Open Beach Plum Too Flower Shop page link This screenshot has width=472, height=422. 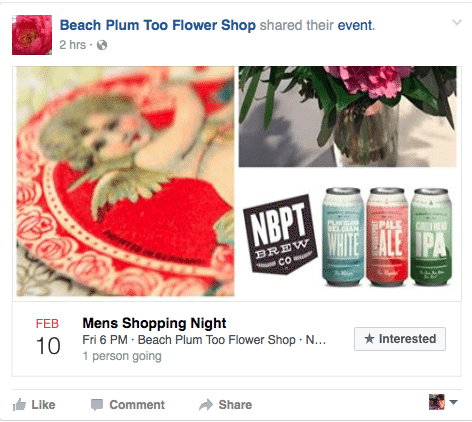pos(158,25)
